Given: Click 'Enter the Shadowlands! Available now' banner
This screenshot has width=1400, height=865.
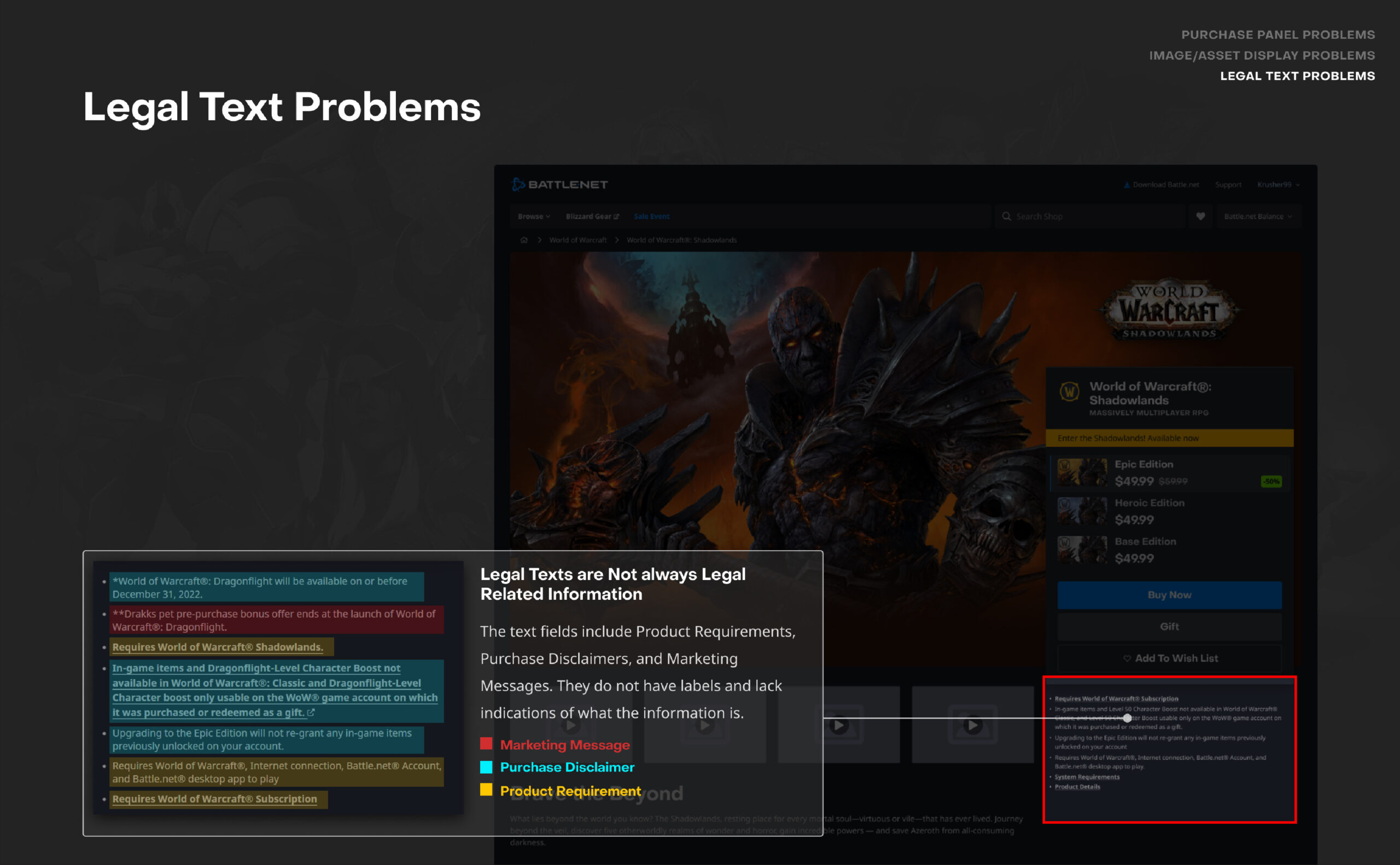Looking at the screenshot, I should pos(1169,438).
